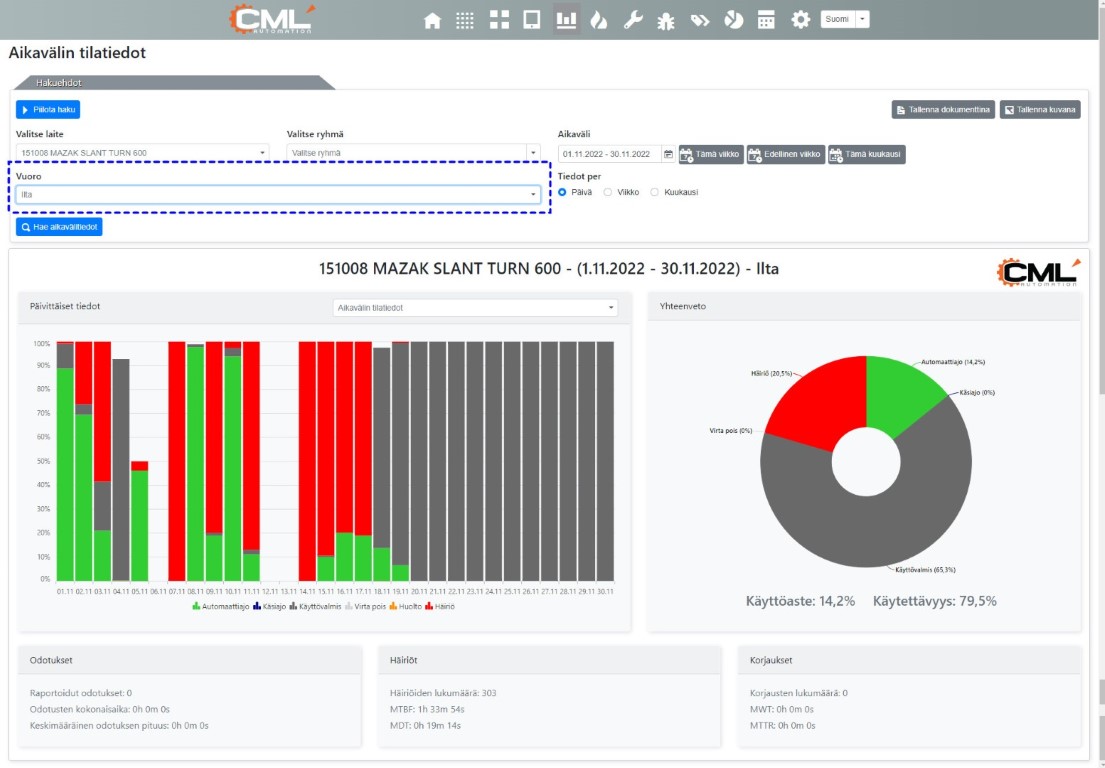1105x768 pixels.
Task: Open the Aikavälin tilatiedot chart dropdown
Action: click(x=475, y=308)
